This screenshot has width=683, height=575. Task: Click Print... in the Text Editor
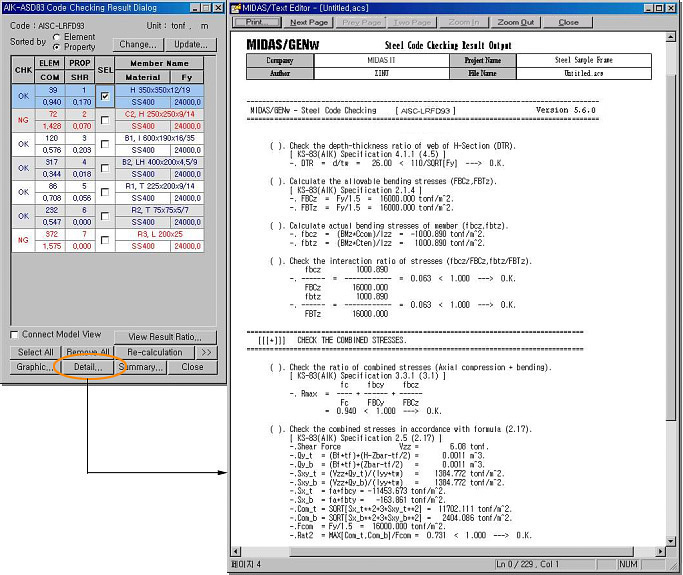pyautogui.click(x=257, y=22)
